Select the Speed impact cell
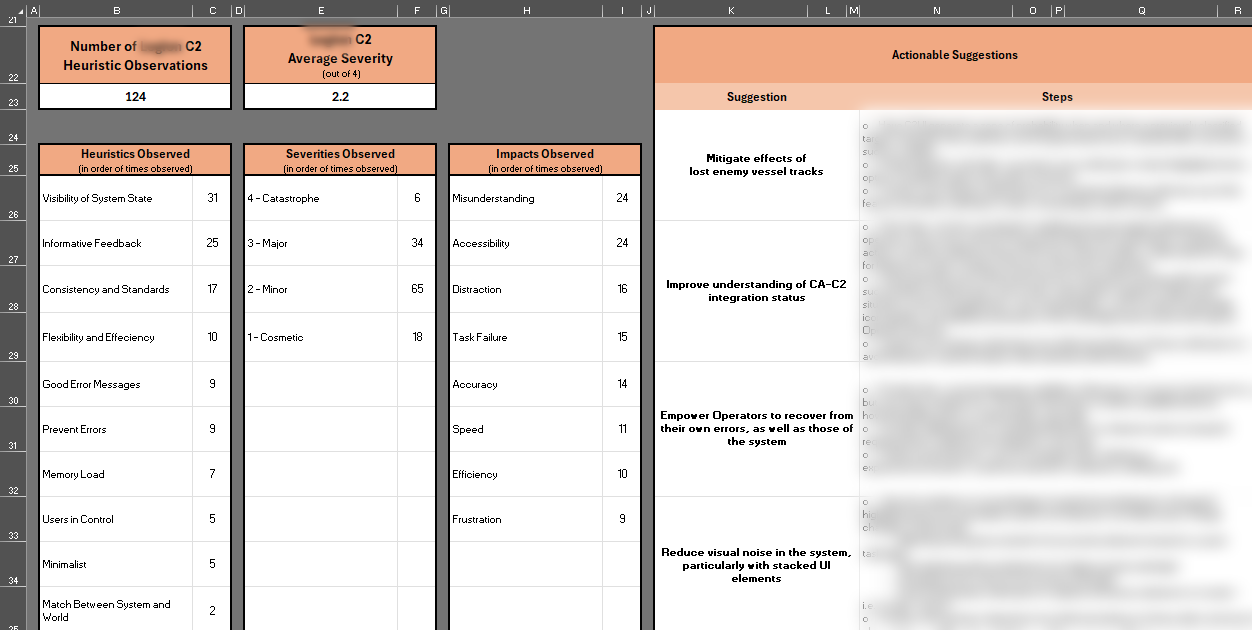 pyautogui.click(x=526, y=429)
